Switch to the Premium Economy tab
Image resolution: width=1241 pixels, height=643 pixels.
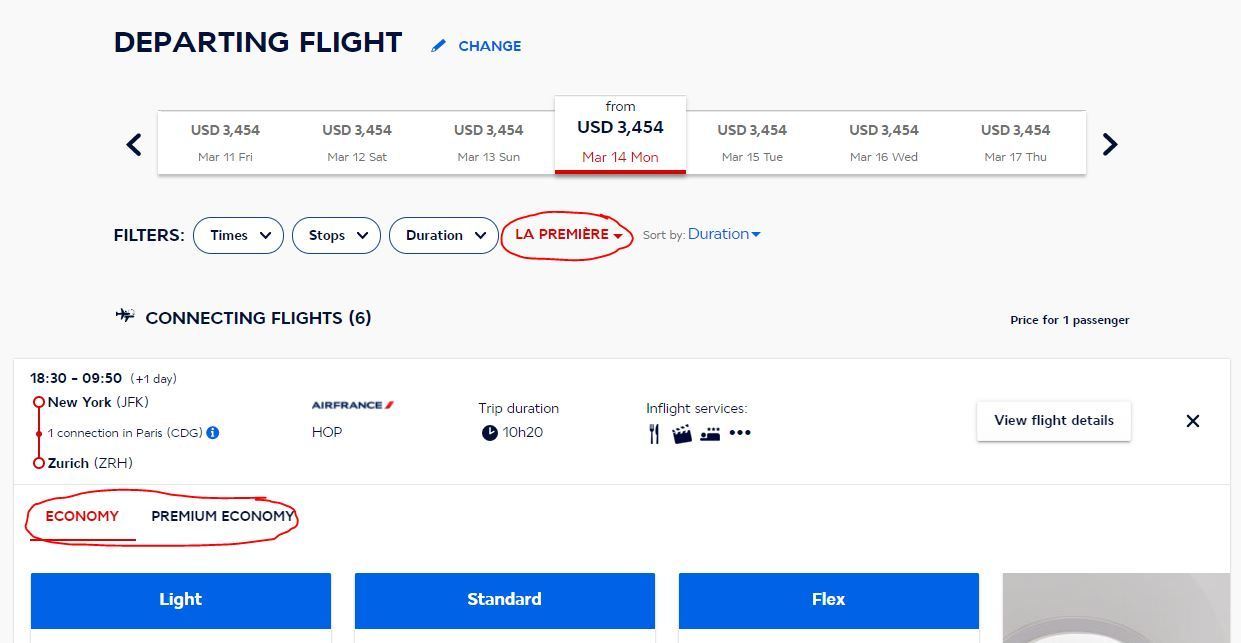pyautogui.click(x=222, y=516)
